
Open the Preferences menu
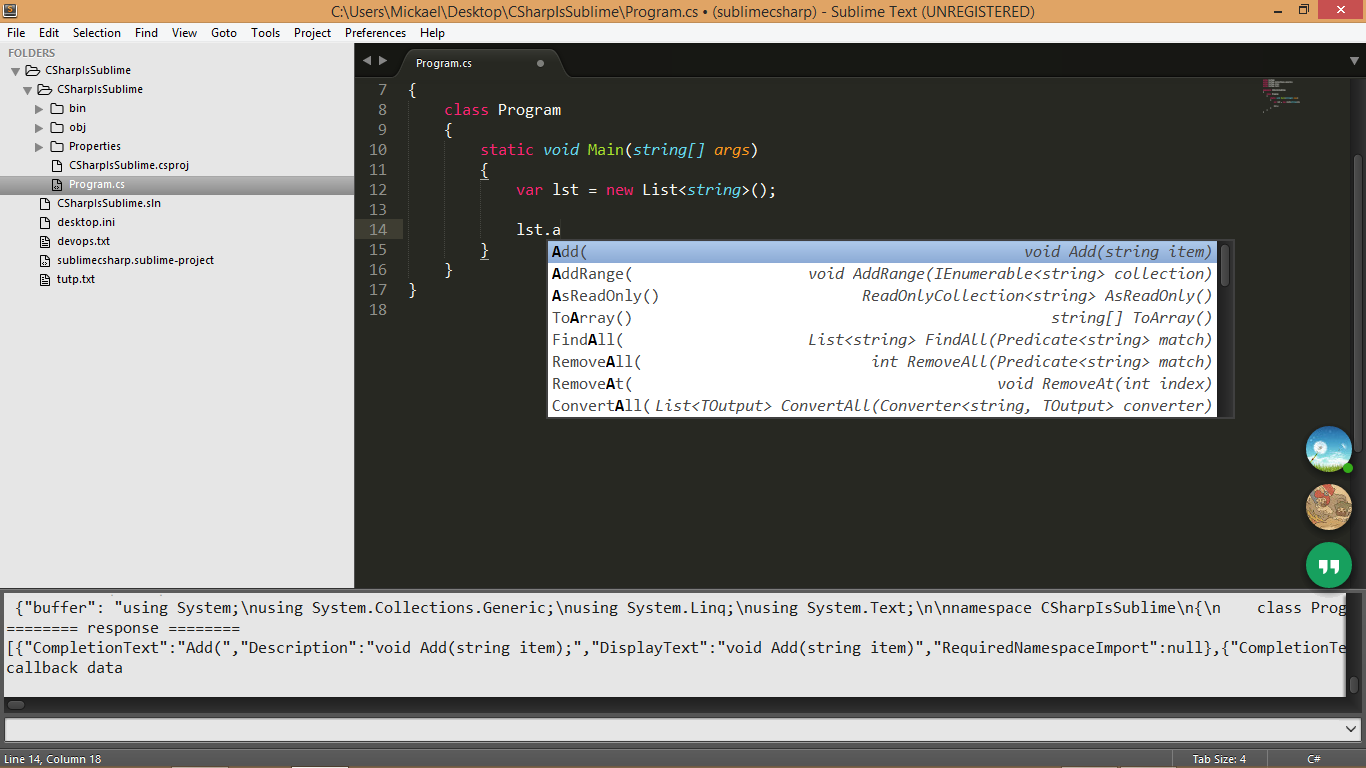[x=375, y=33]
